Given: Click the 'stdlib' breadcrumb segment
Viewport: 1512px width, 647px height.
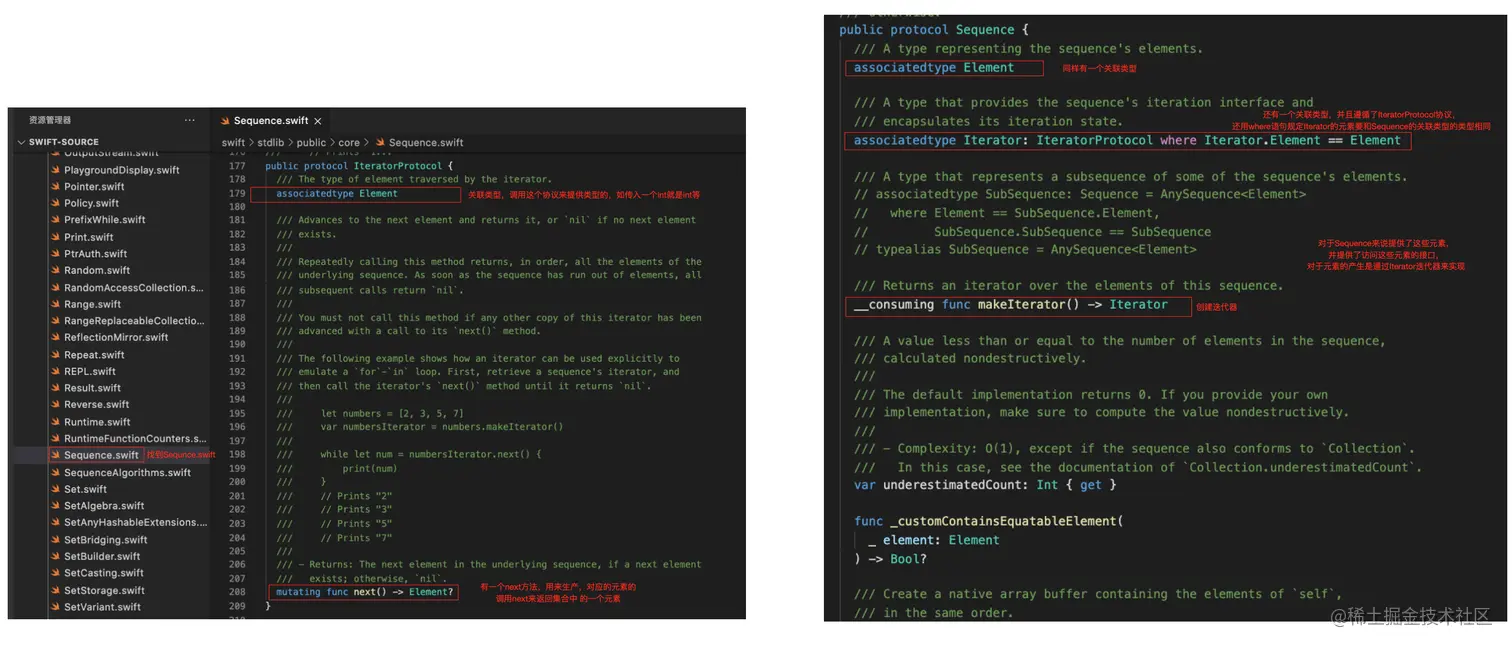Looking at the screenshot, I should point(271,143).
